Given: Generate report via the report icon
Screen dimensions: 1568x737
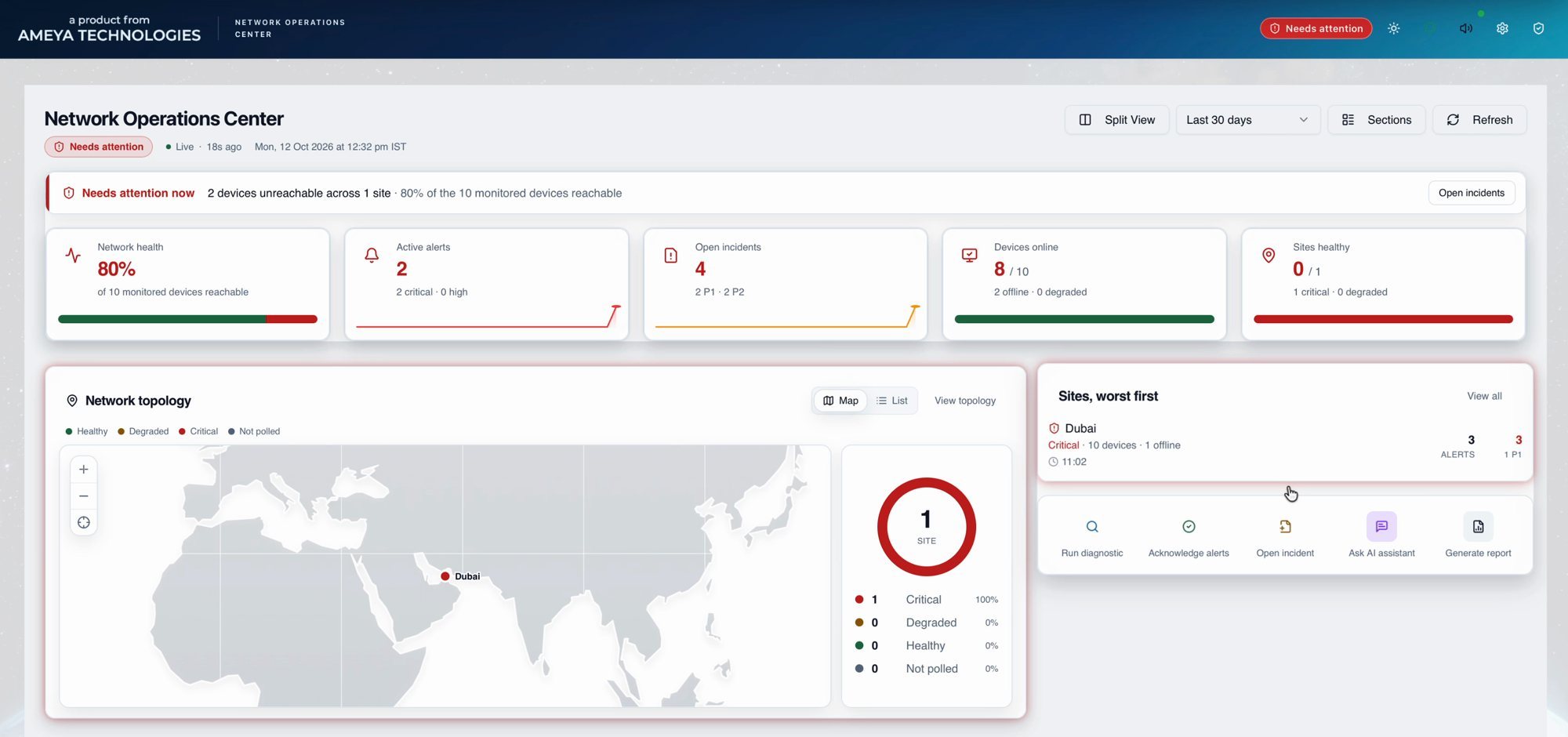Looking at the screenshot, I should click(x=1478, y=527).
